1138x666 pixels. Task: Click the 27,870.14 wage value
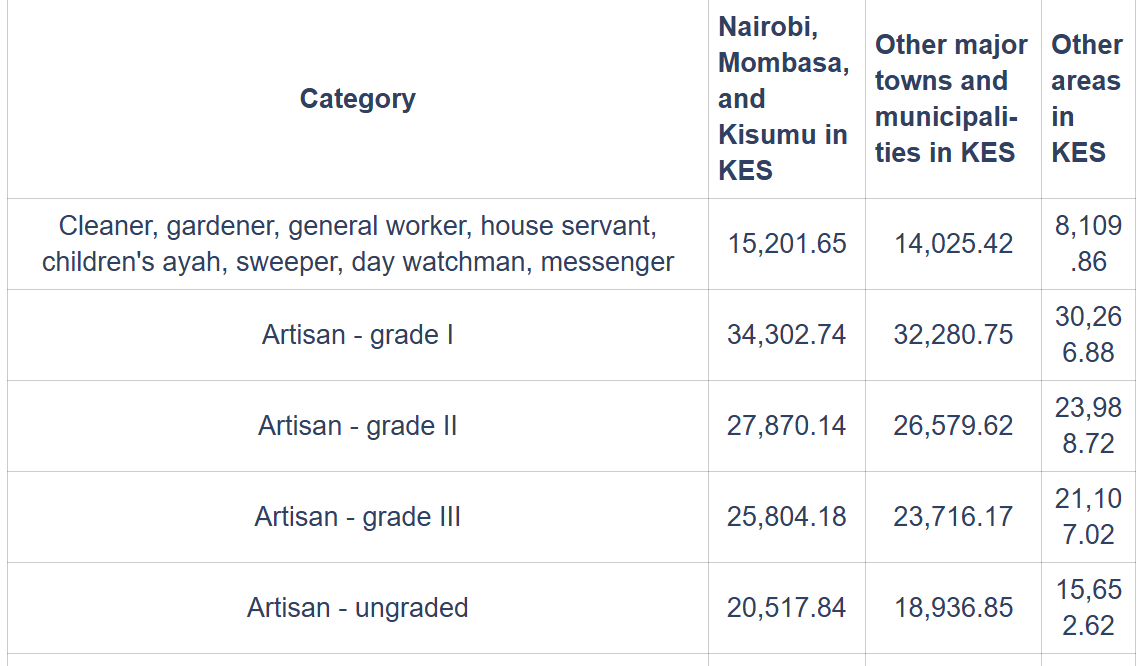click(786, 426)
